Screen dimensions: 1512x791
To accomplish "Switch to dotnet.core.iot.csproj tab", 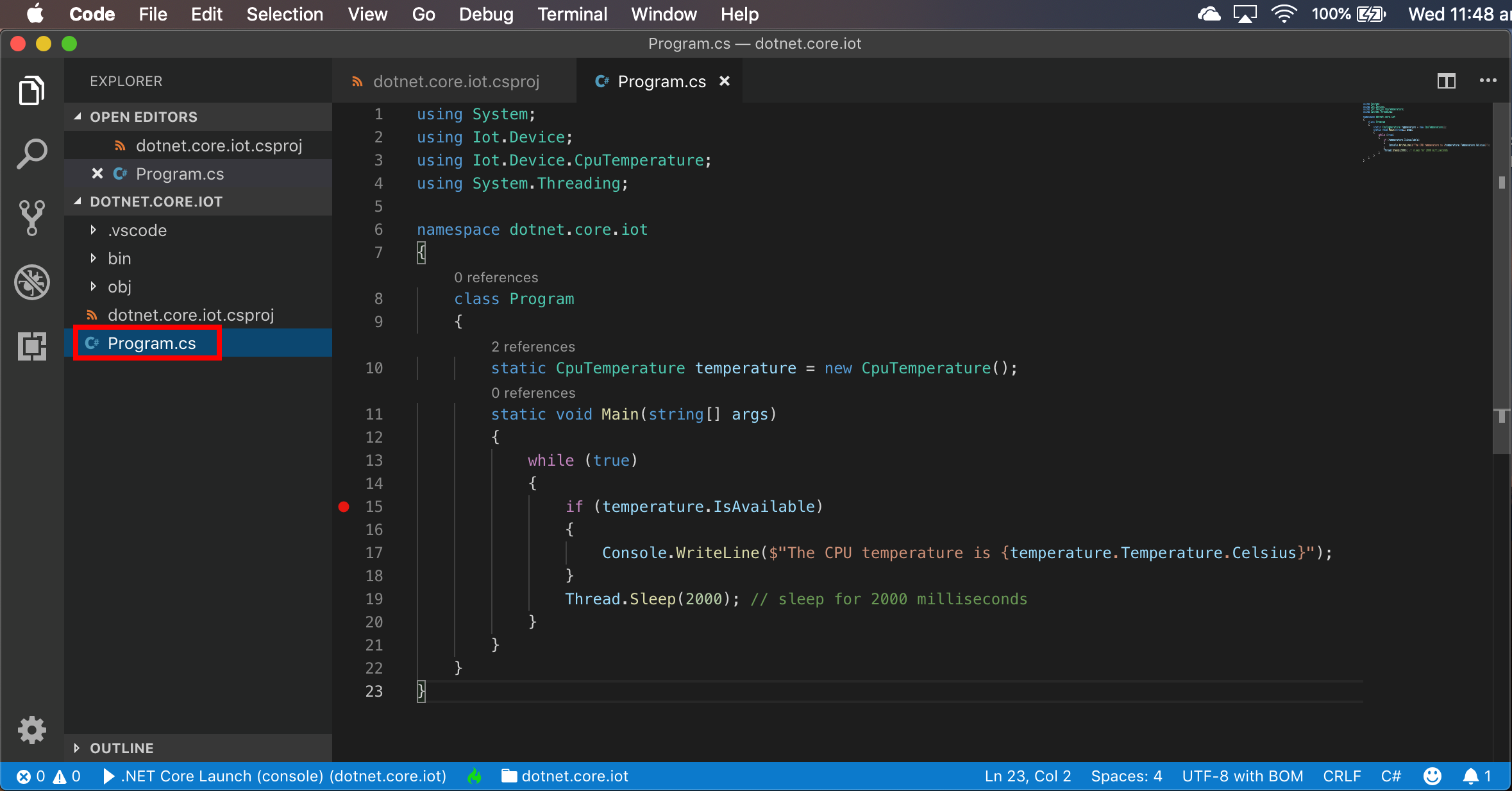I will click(455, 81).
